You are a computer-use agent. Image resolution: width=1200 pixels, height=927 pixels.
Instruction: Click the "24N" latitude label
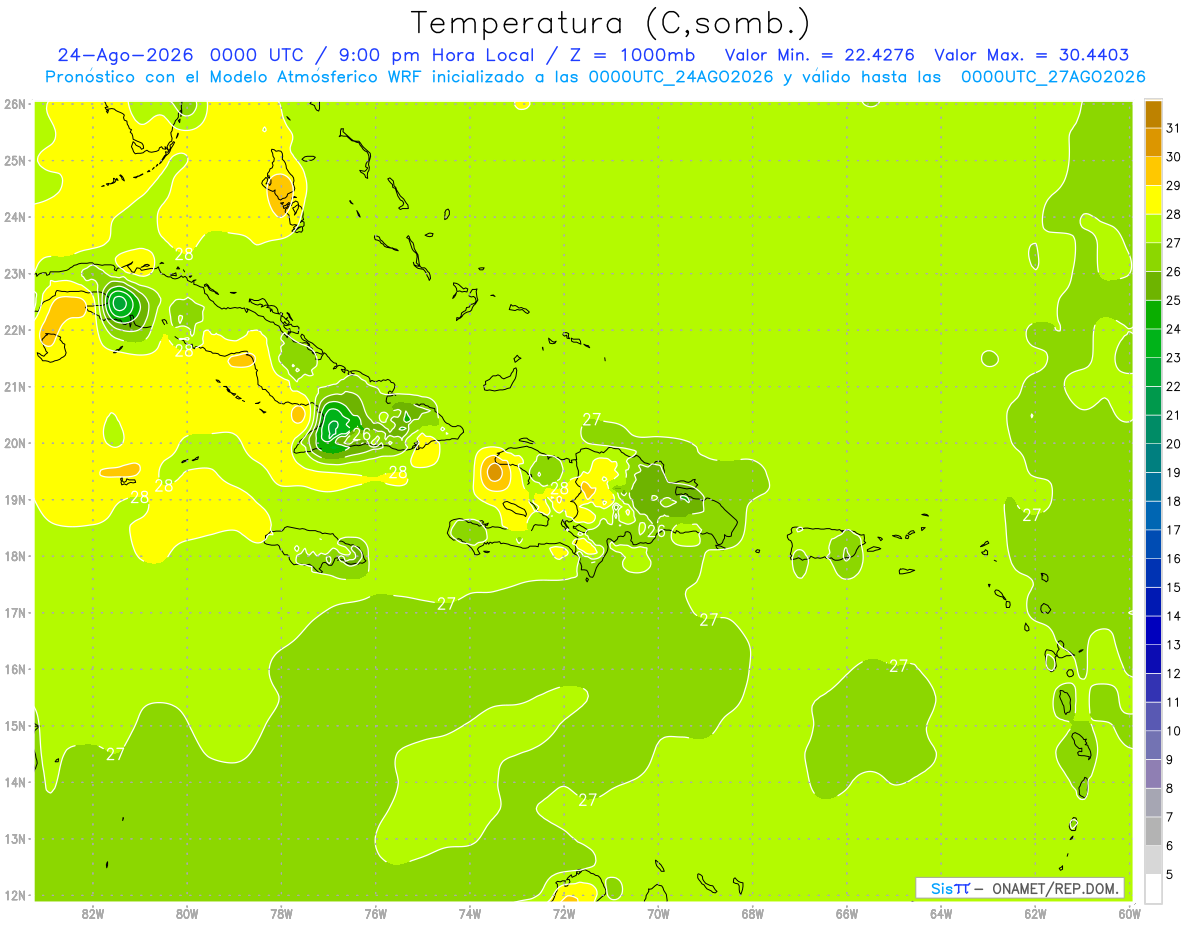15,217
